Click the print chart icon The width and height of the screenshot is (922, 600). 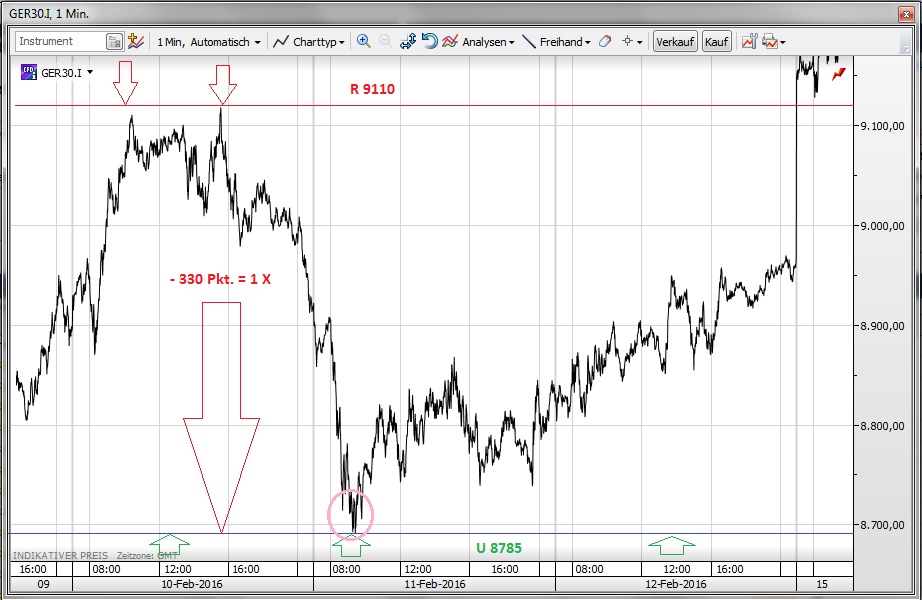point(769,41)
